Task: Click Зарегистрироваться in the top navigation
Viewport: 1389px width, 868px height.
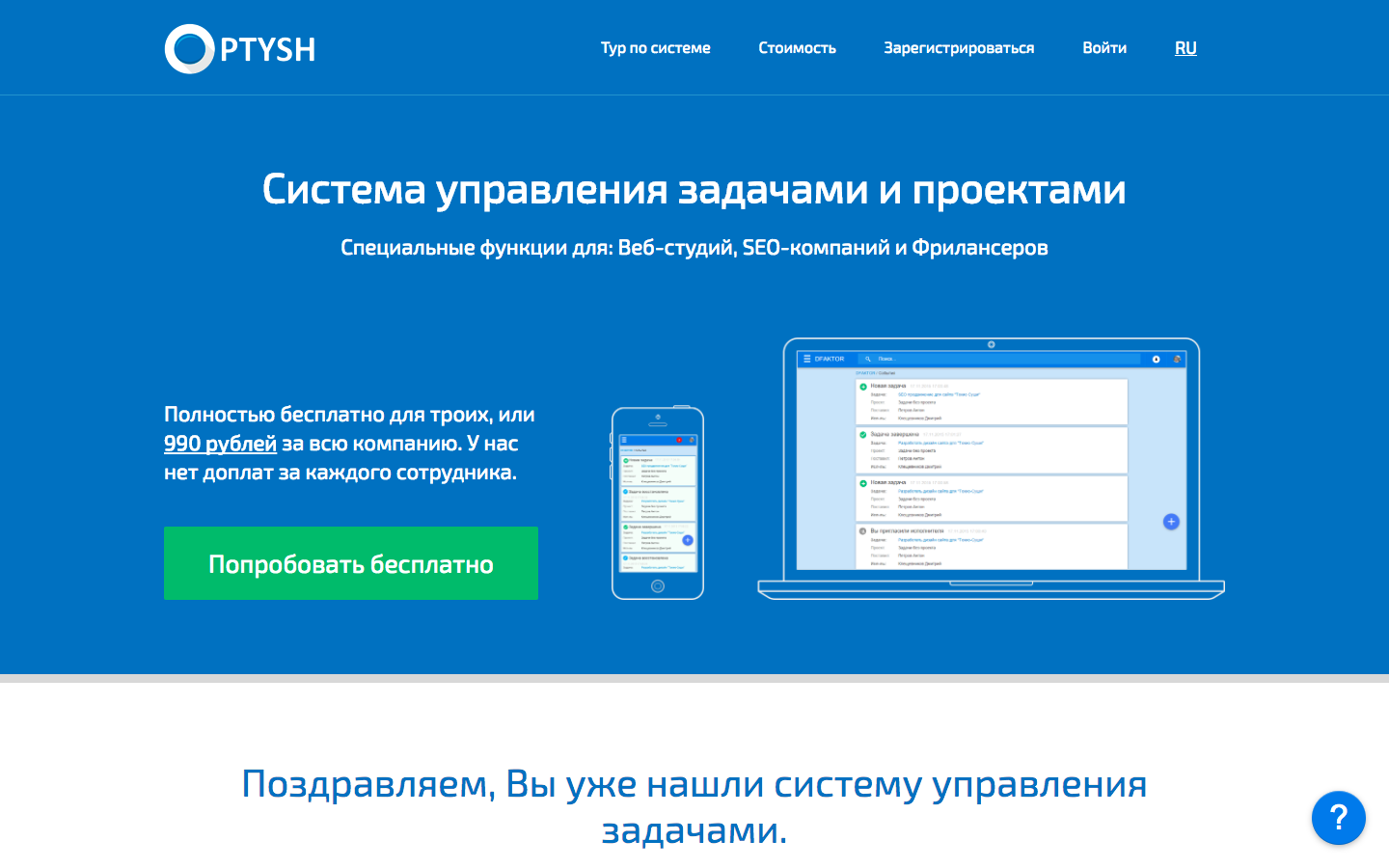Action: click(x=959, y=47)
